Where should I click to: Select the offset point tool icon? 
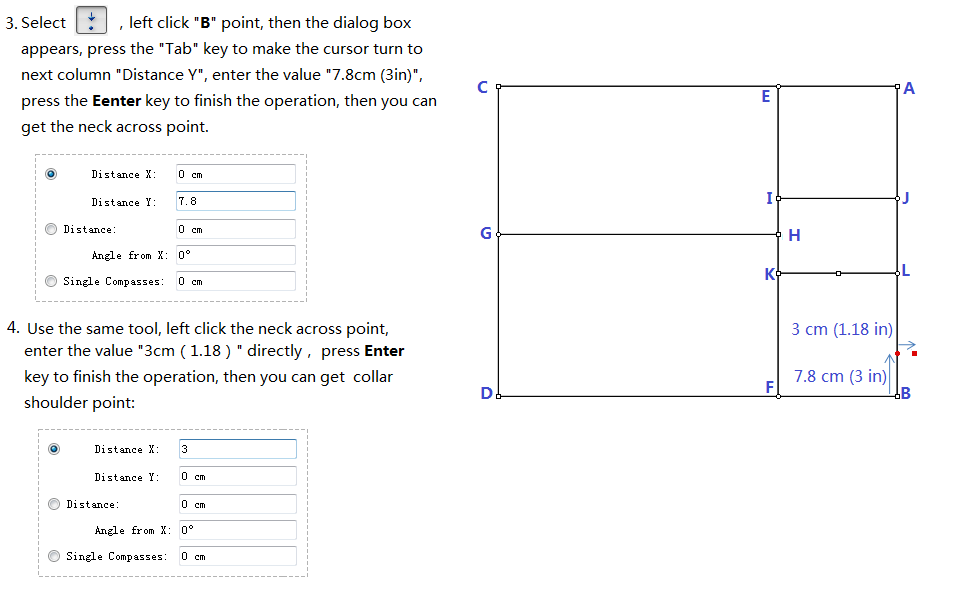(x=91, y=21)
